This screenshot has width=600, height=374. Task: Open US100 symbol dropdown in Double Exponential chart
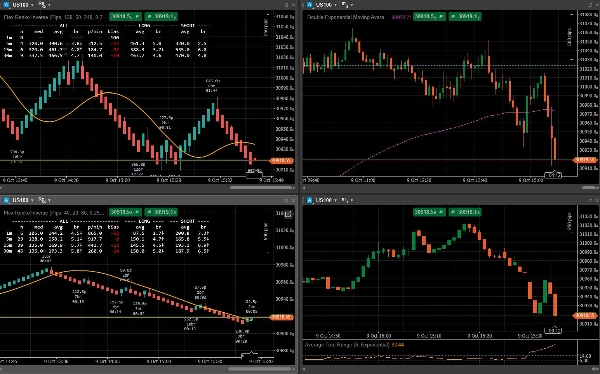327,5
